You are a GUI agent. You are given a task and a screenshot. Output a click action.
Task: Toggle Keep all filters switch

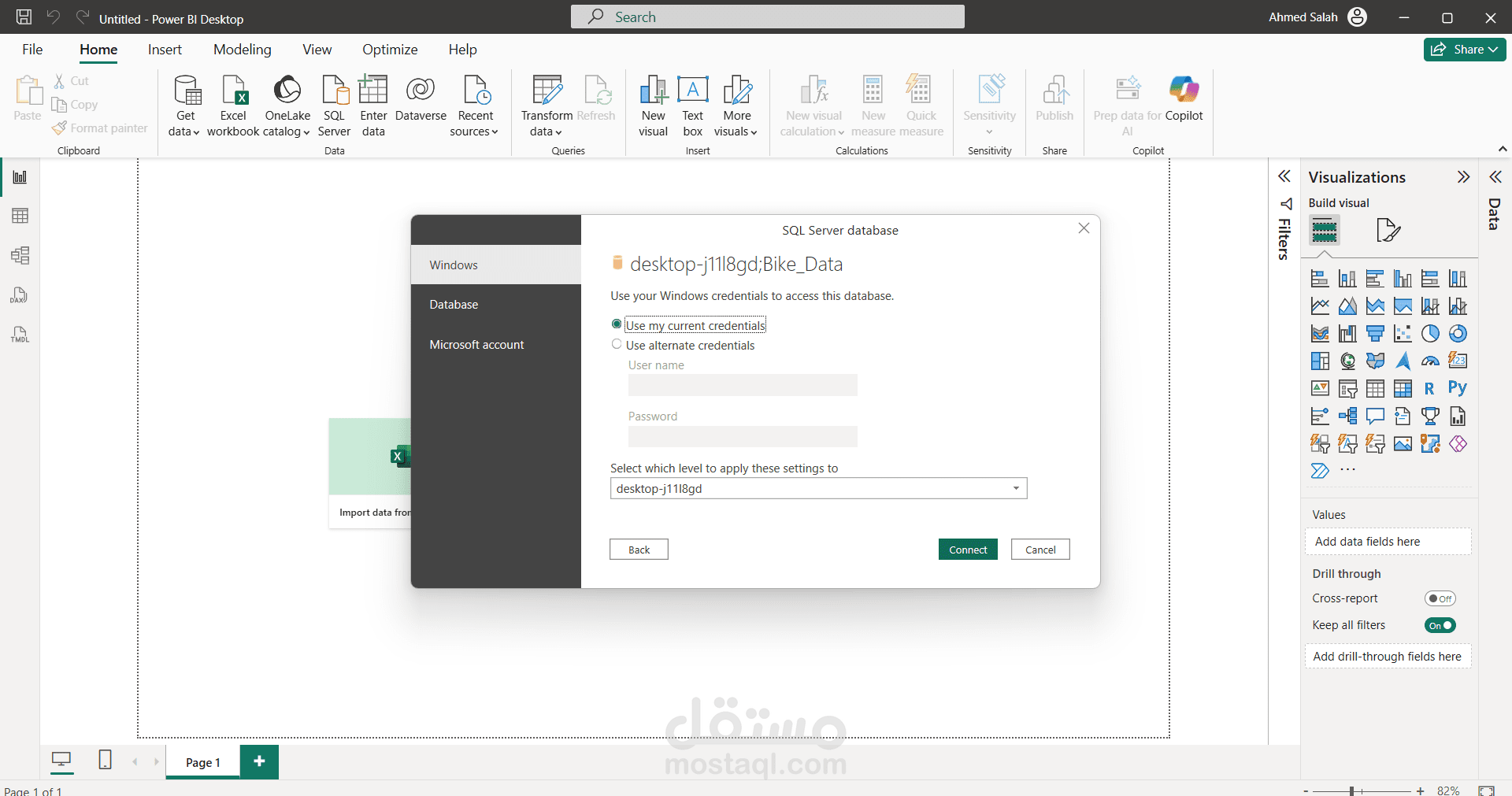tap(1440, 625)
